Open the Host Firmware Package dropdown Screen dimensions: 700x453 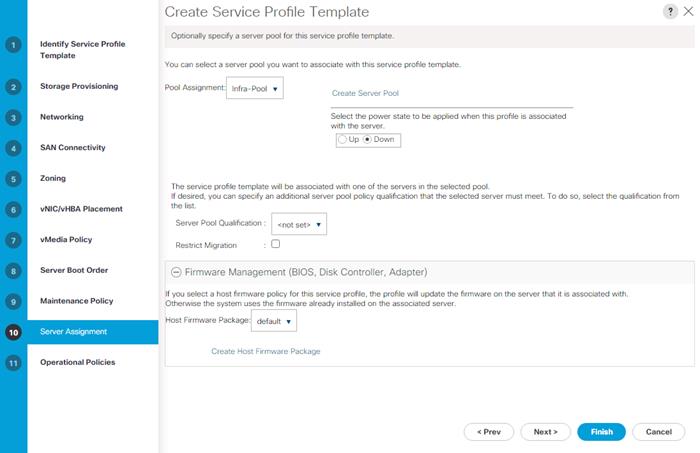(x=274, y=321)
